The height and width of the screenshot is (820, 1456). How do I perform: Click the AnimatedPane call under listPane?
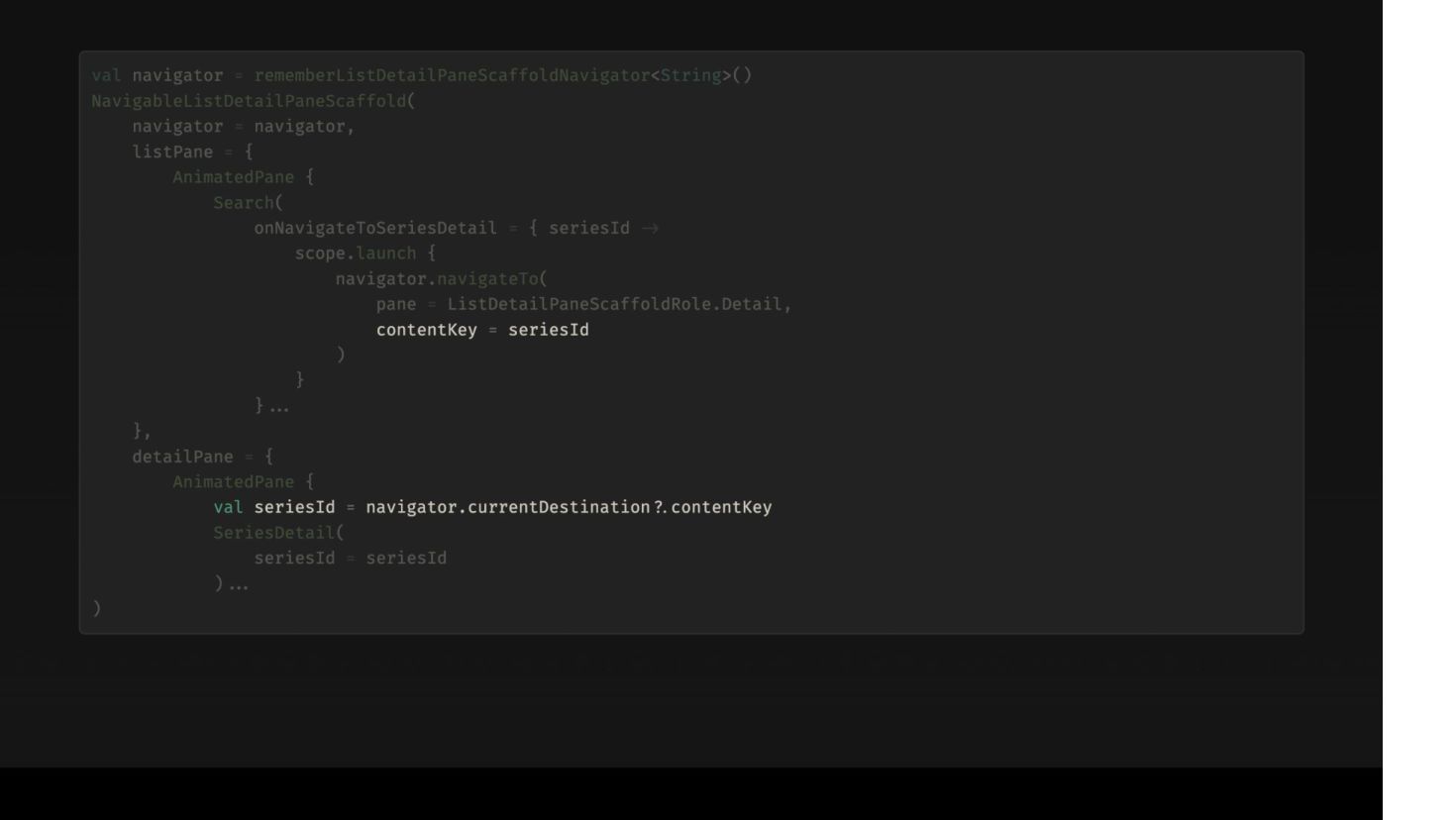(234, 177)
